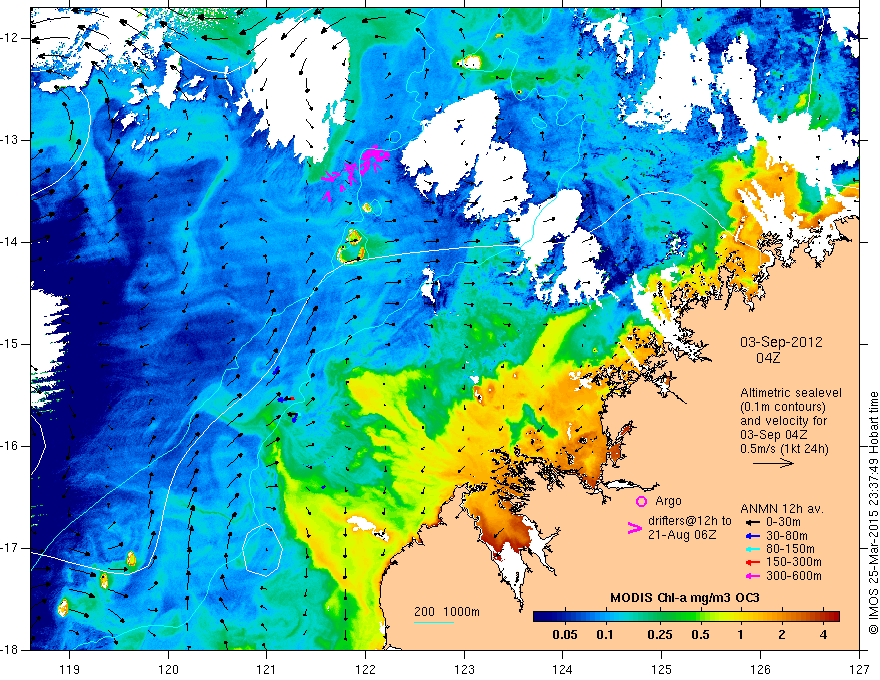Click the '300-600m' depth label

[x=794, y=576]
